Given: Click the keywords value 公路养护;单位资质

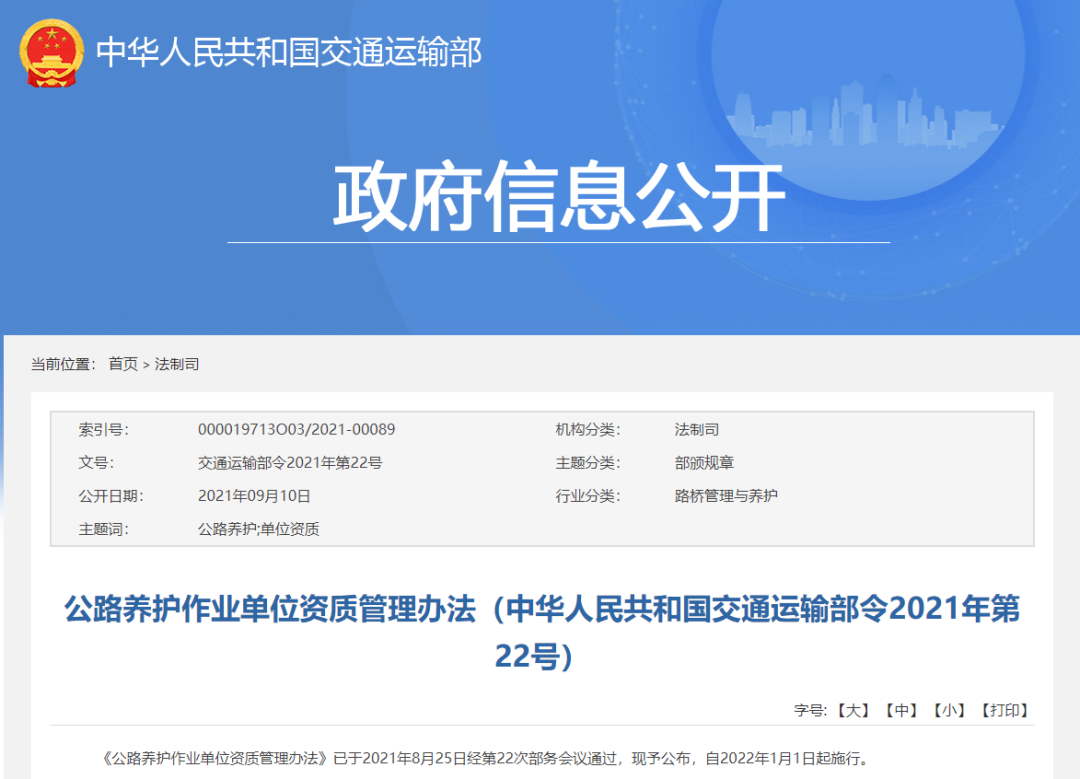Looking at the screenshot, I should pos(258,529).
